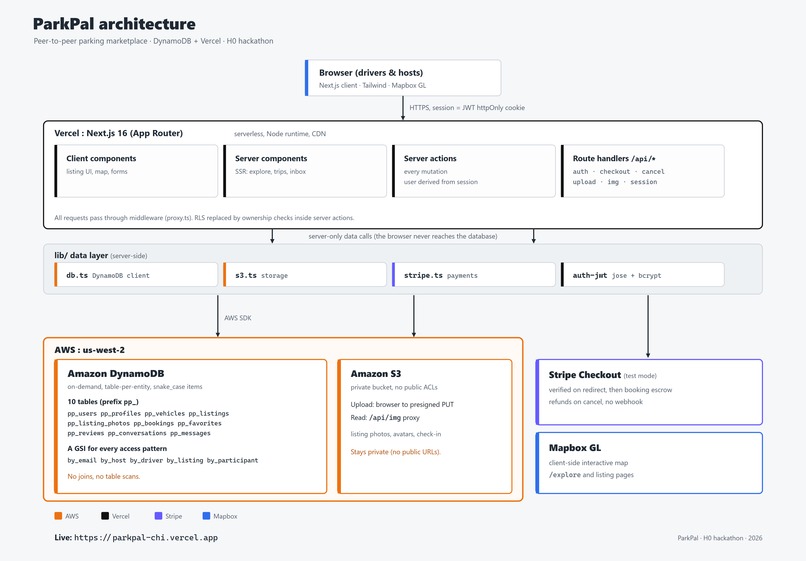Viewport: 806px width, 561px height.
Task: Click 'A GSI for every access pattern'
Action: [x=117, y=448]
